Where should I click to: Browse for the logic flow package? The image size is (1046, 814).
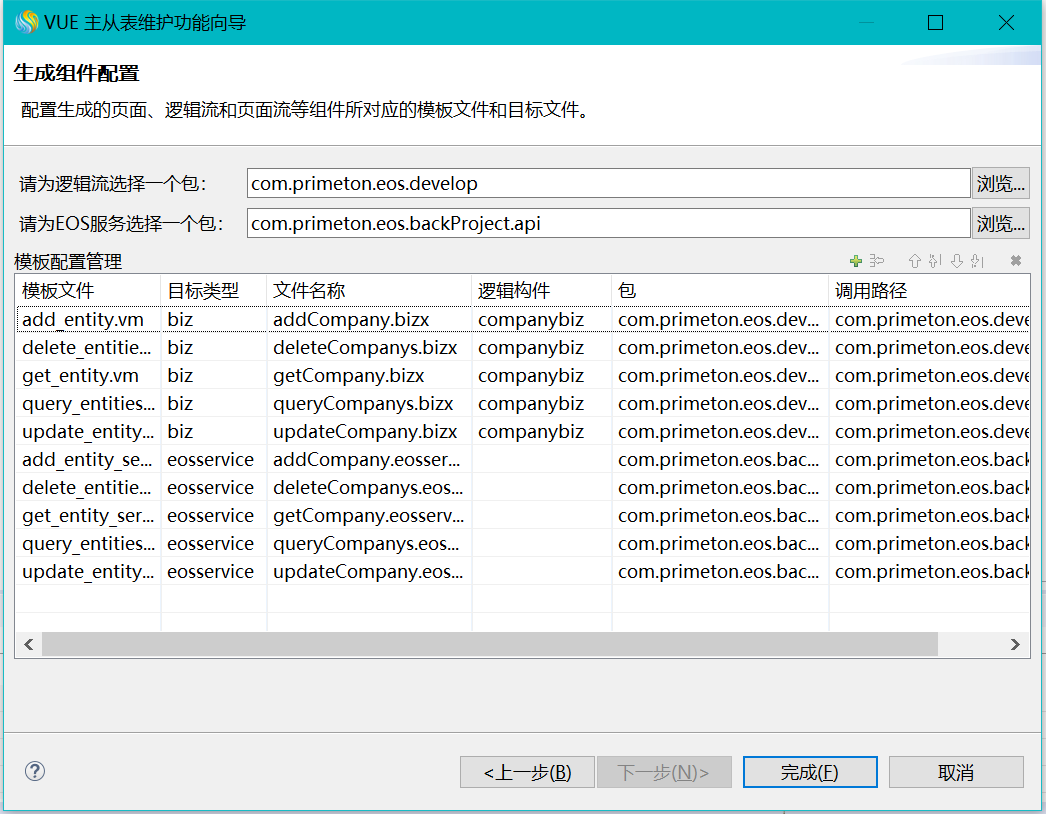click(1001, 183)
